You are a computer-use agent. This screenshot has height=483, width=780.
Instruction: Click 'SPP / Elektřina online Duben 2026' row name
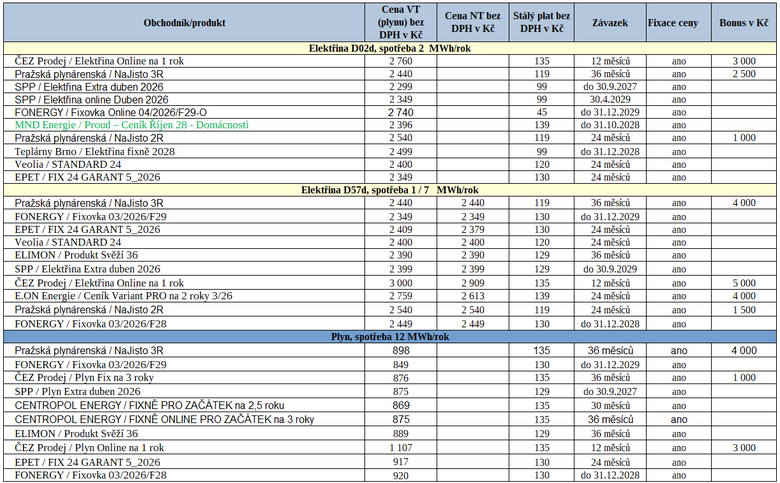[92, 99]
